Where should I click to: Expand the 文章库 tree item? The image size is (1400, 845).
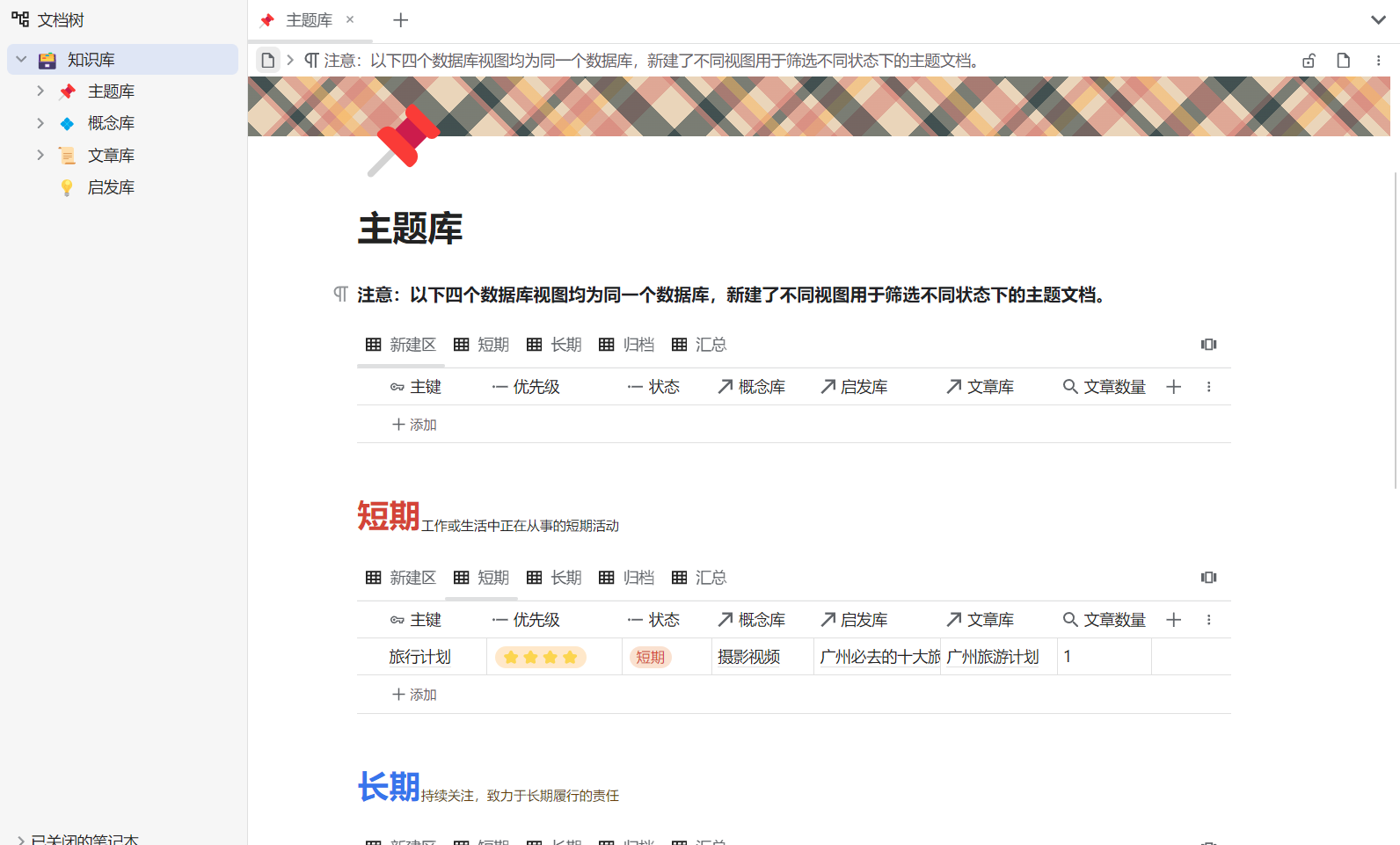click(40, 156)
